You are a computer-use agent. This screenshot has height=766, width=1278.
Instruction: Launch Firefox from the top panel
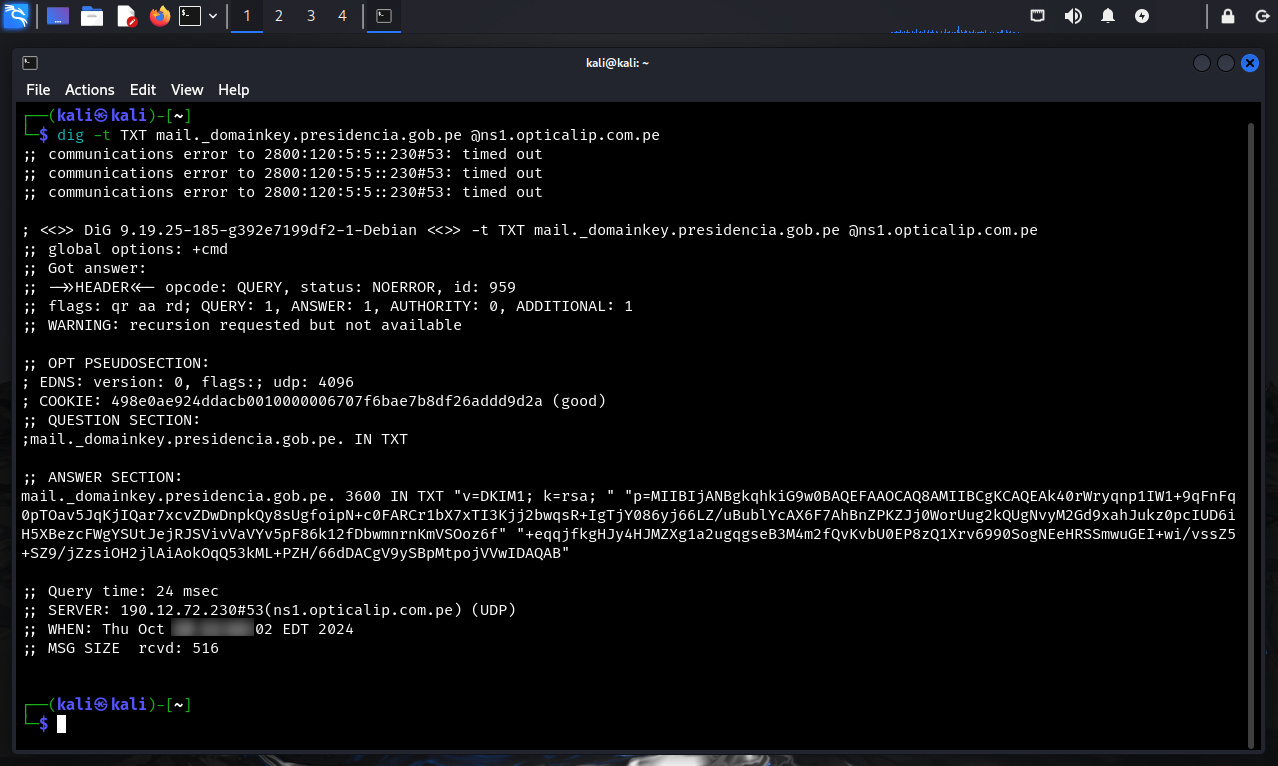point(159,16)
